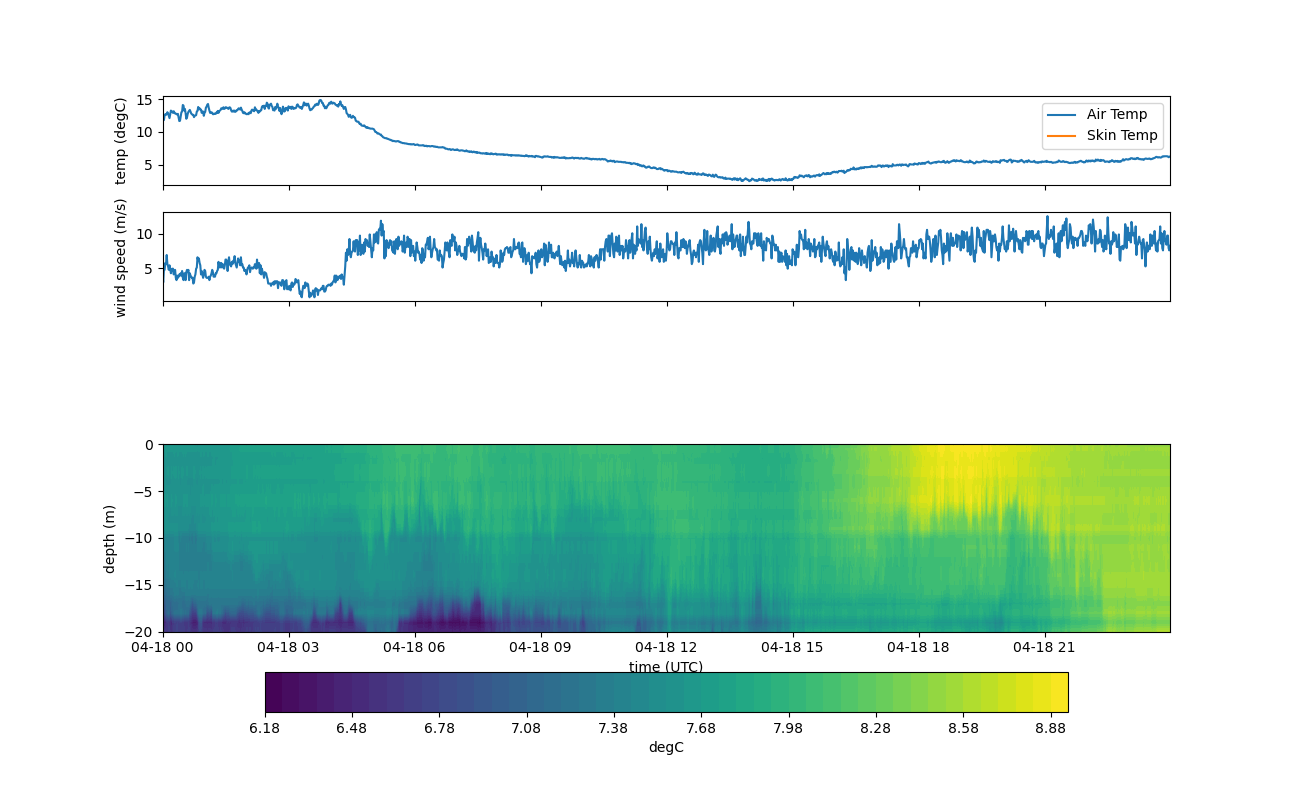Image resolution: width=1300 pixels, height=800 pixels.
Task: Click the dark purple end of colorbar
Action: [x=273, y=692]
